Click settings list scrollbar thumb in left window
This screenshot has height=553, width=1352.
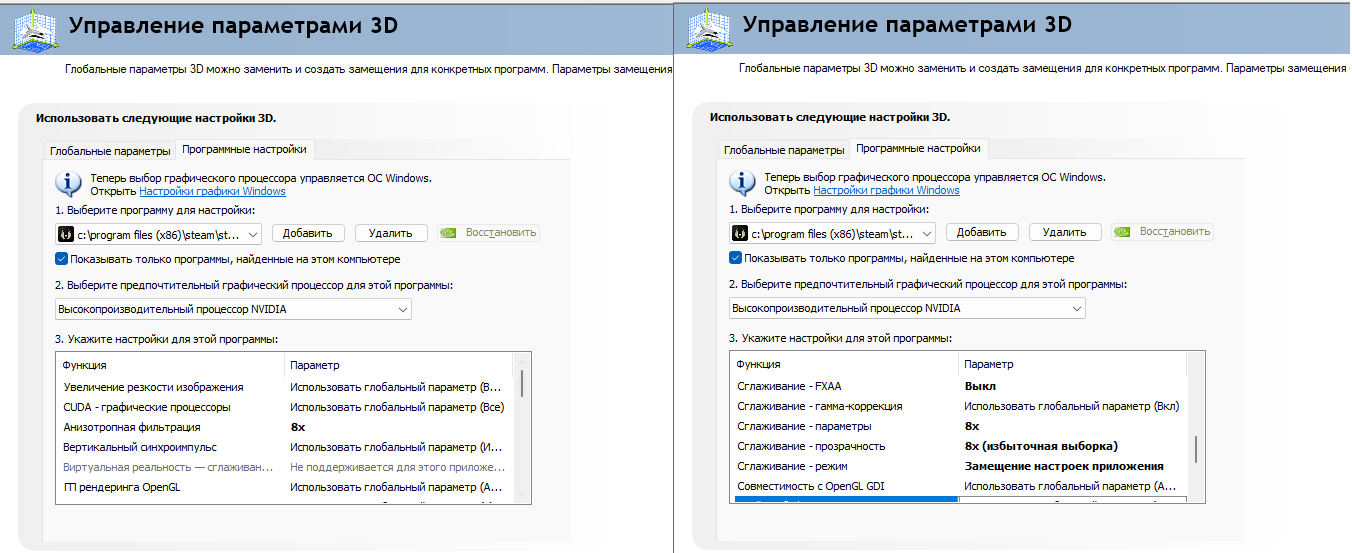click(x=522, y=384)
